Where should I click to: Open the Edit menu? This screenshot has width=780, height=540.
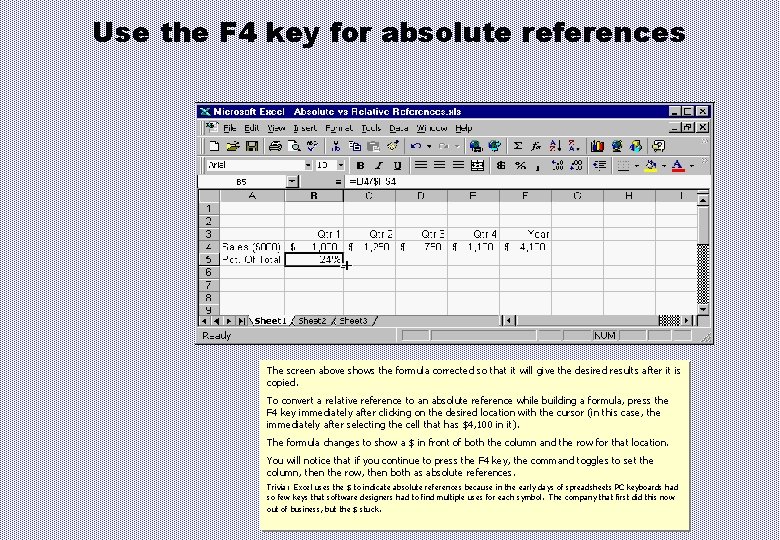(252, 128)
